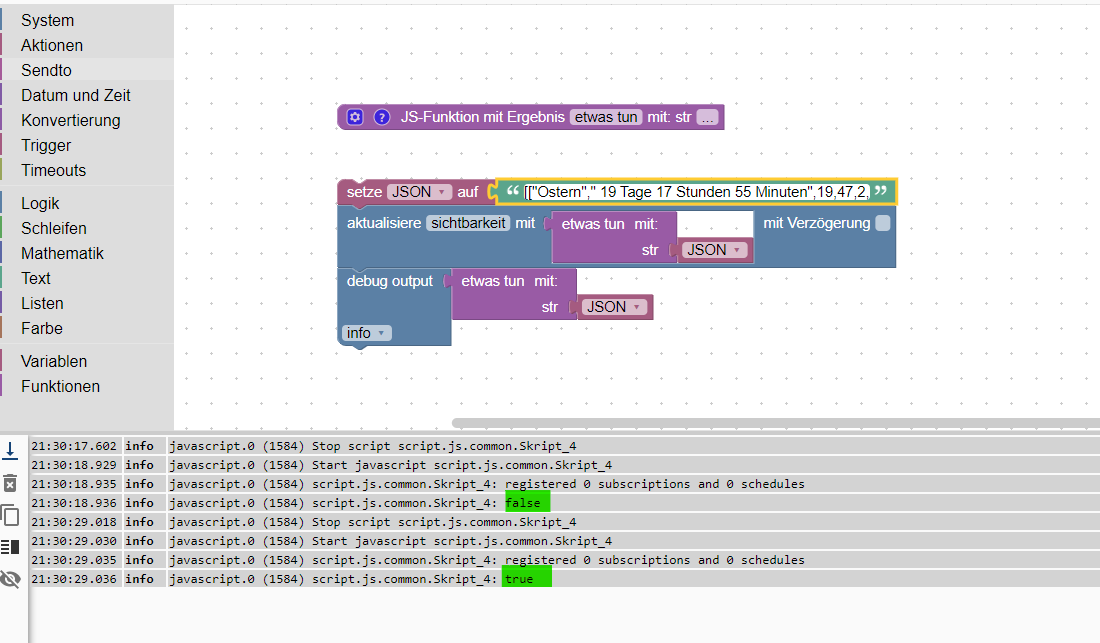Click the log column layout icon
The width and height of the screenshot is (1100, 643).
pos(10,546)
